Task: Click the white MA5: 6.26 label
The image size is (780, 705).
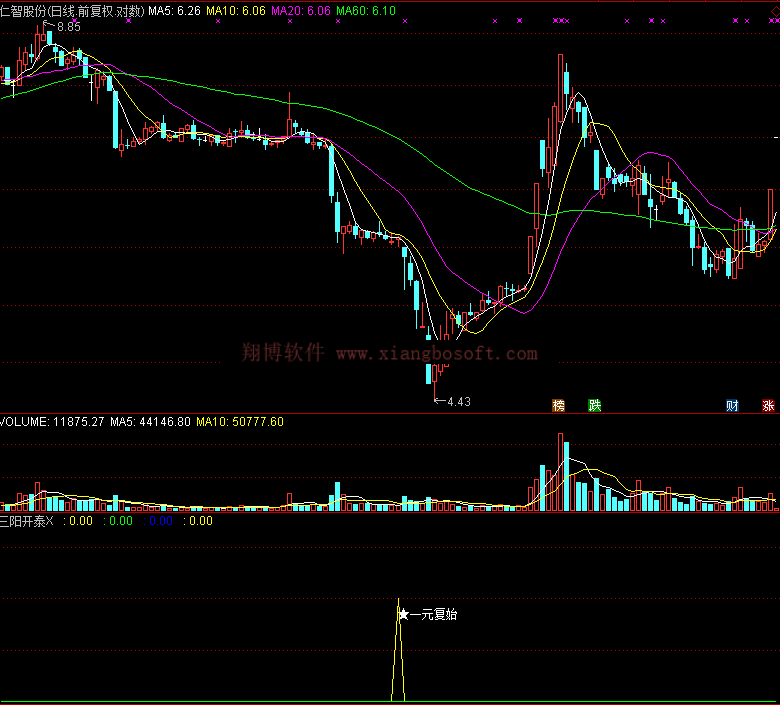Action: [x=174, y=10]
